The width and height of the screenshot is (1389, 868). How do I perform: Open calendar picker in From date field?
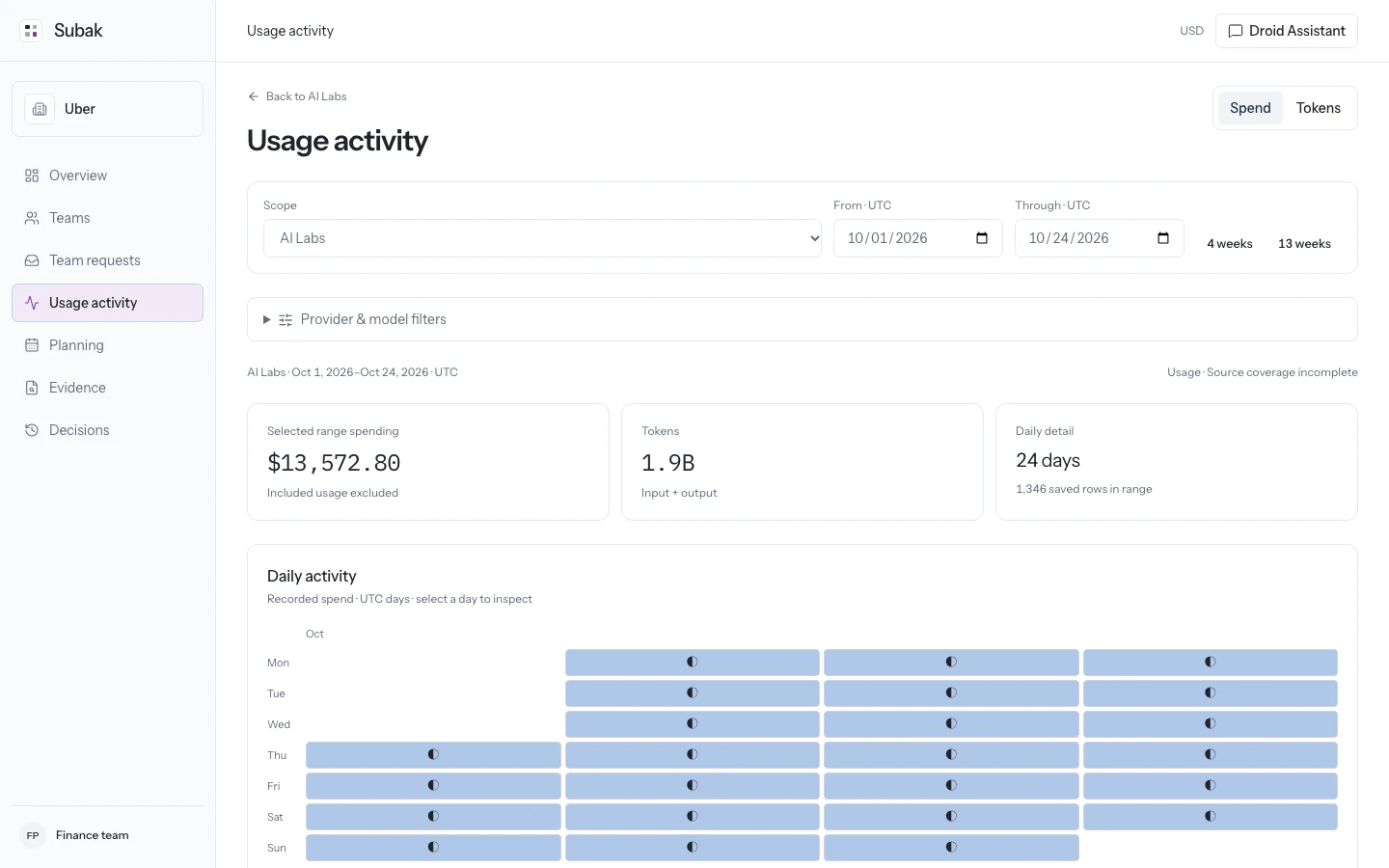coord(982,238)
